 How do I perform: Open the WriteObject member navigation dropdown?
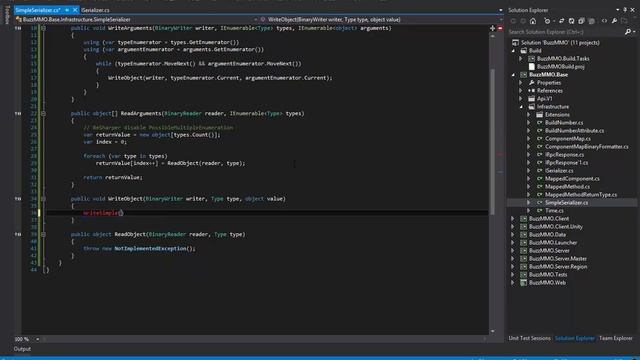[x=500, y=19]
